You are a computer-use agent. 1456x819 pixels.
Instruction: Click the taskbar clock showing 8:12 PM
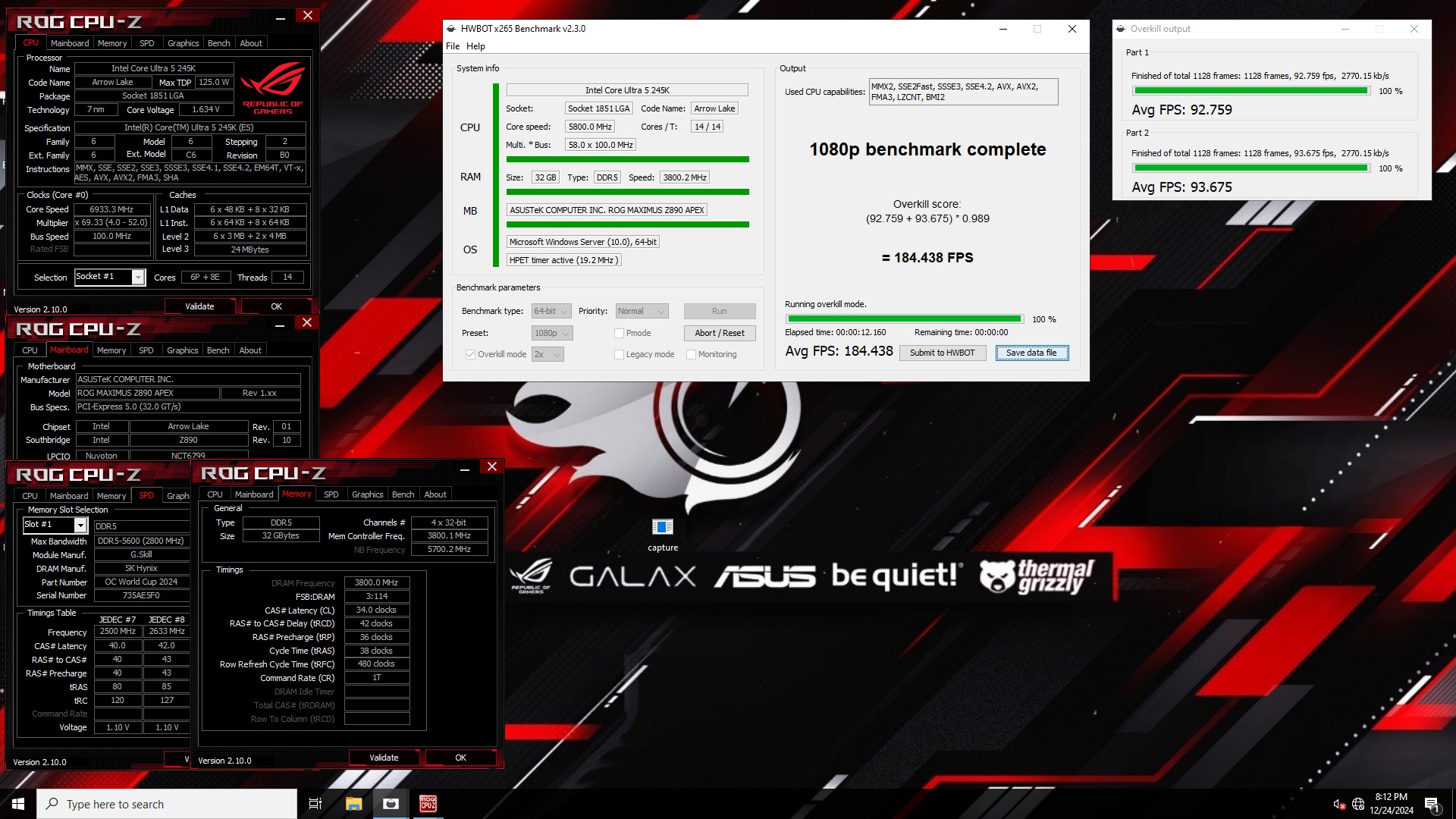coord(1391,804)
